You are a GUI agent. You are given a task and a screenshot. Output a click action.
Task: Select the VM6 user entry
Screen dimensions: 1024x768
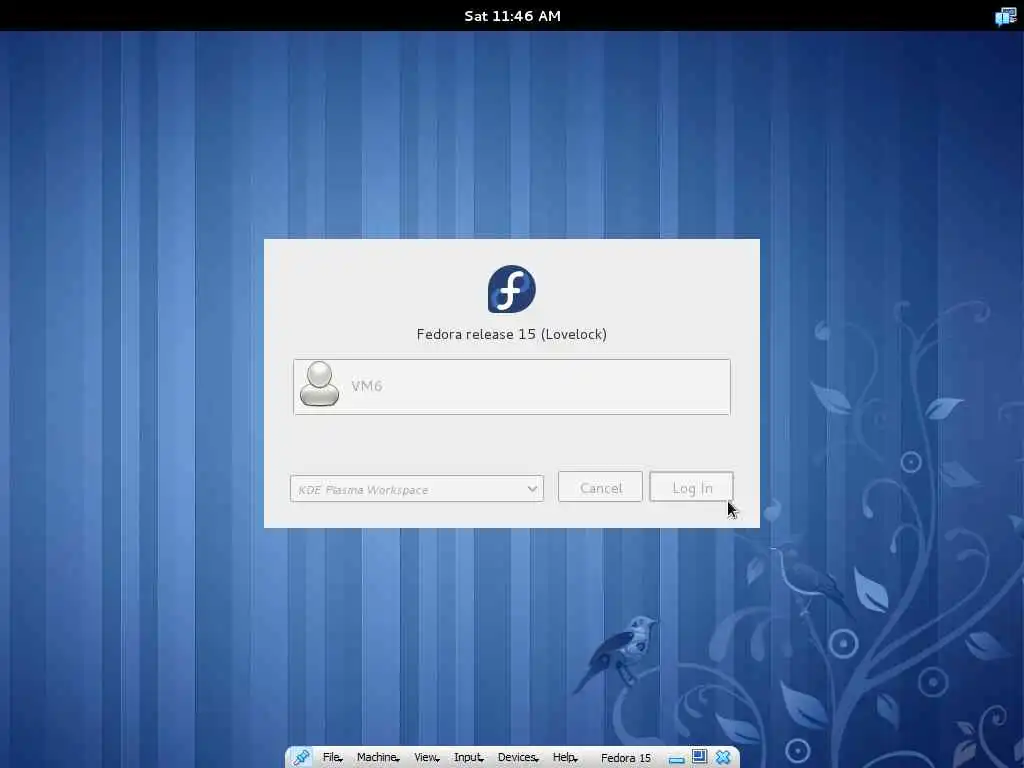512,387
